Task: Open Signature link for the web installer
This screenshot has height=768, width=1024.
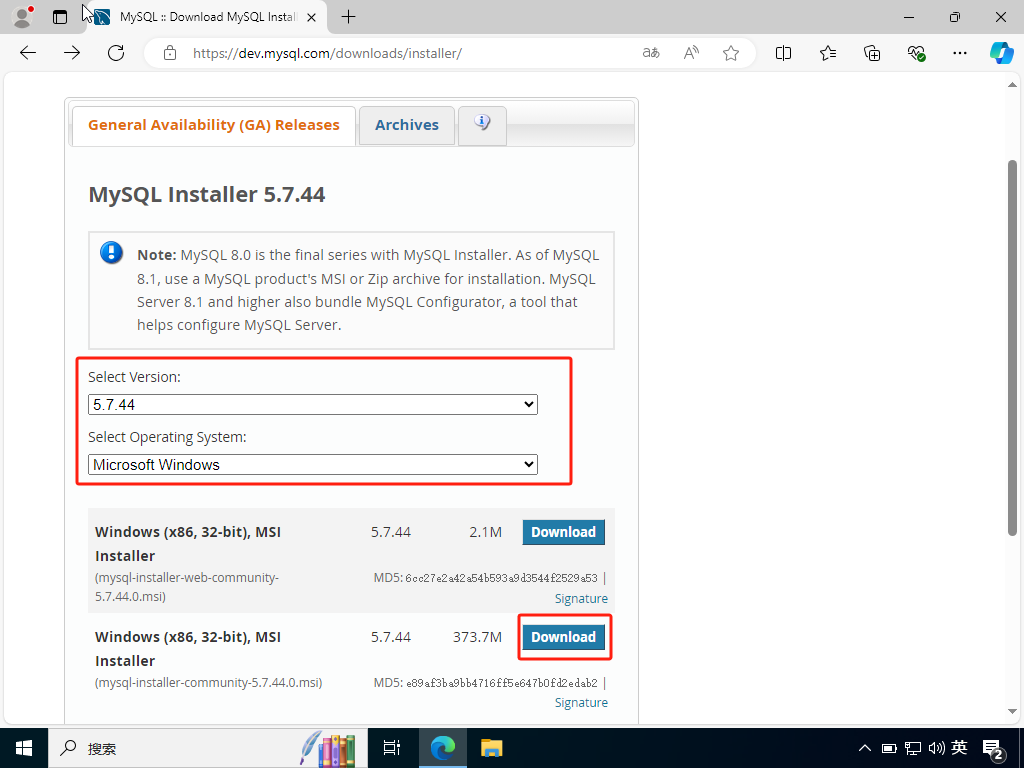Action: click(x=581, y=598)
